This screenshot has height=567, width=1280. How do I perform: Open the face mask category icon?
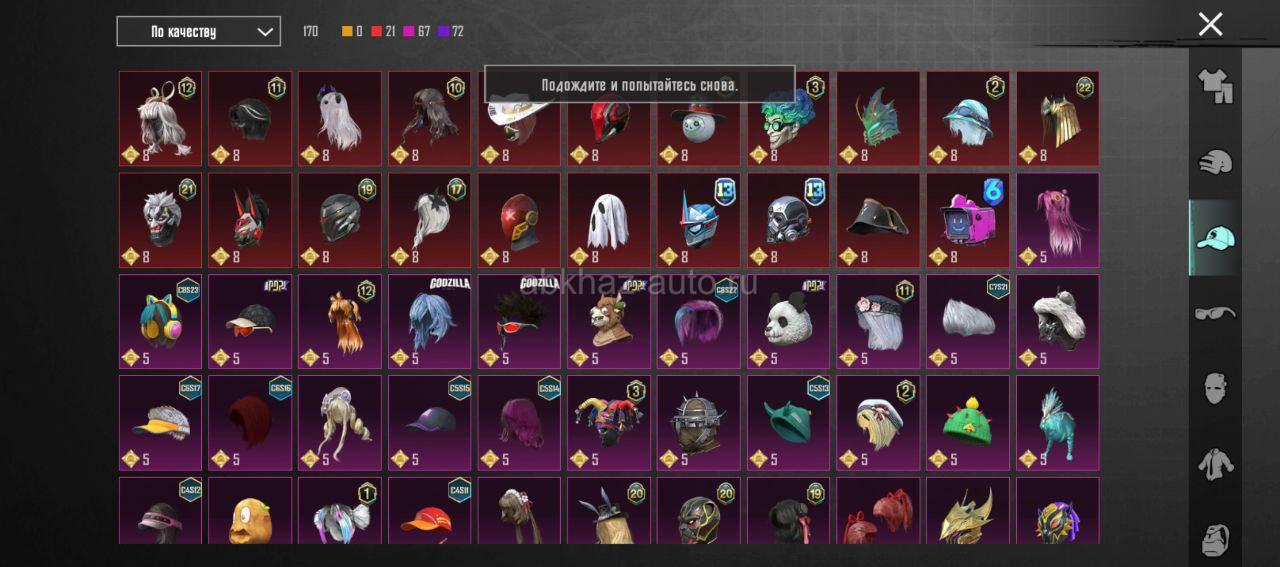point(1215,388)
